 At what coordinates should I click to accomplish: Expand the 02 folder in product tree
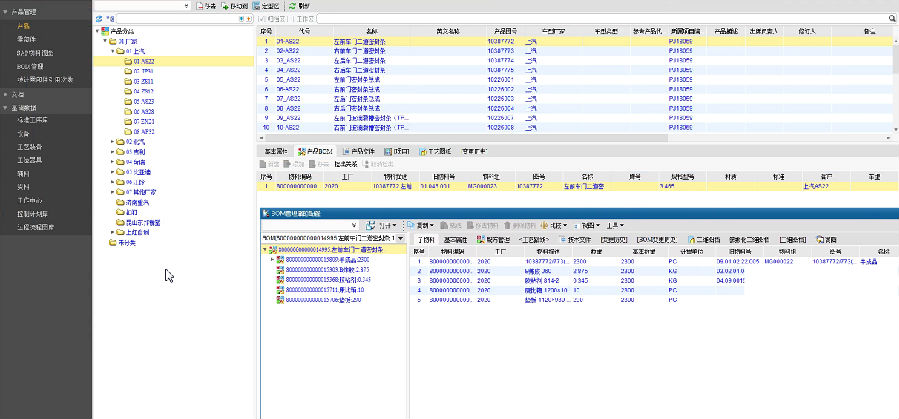(112, 141)
